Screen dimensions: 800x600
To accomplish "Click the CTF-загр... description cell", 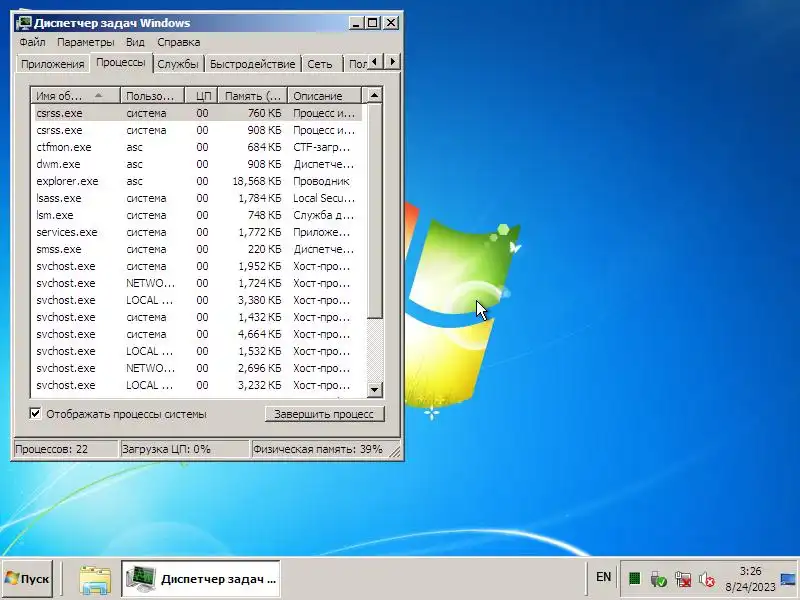I will click(322, 147).
